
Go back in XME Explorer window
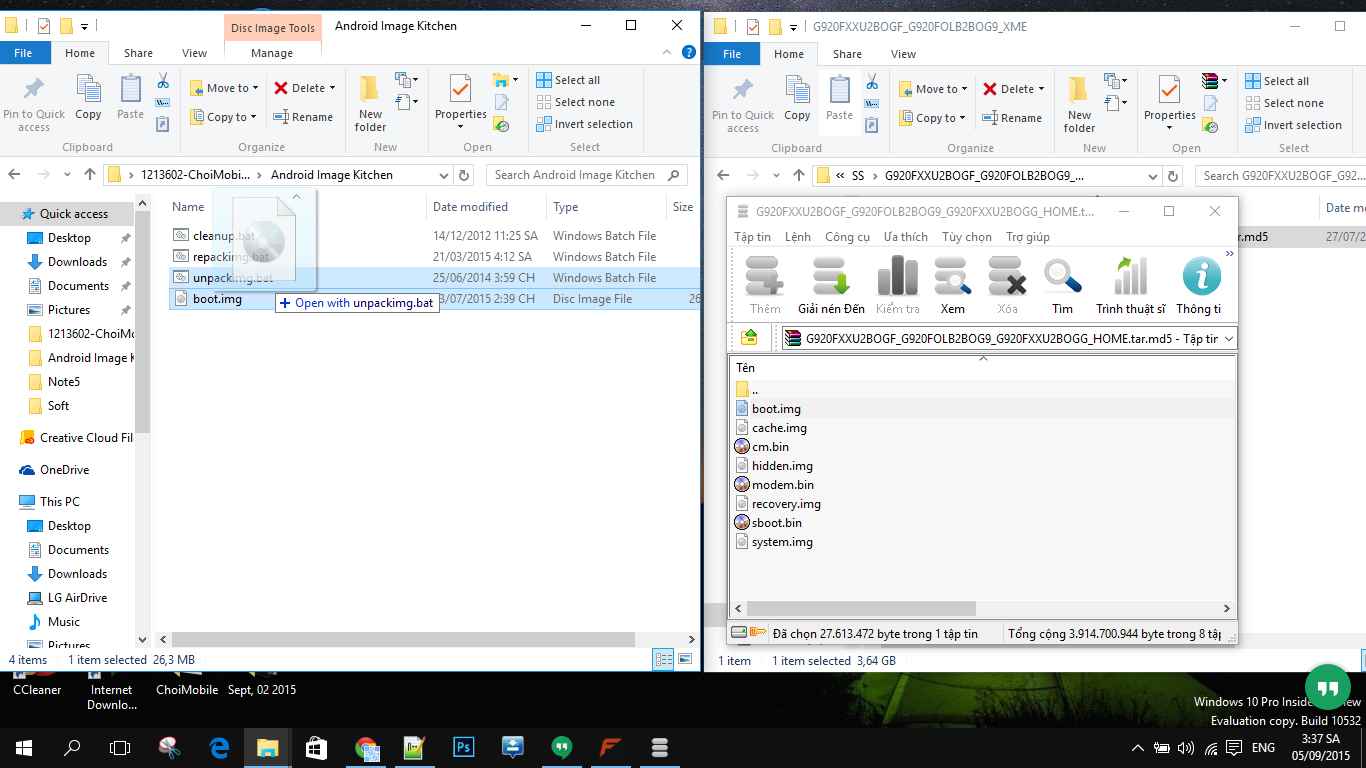[x=723, y=175]
